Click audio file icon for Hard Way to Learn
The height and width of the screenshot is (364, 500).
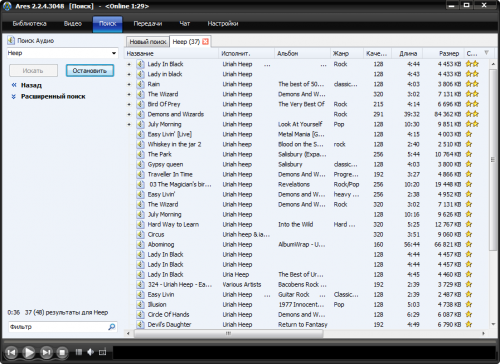coord(140,224)
